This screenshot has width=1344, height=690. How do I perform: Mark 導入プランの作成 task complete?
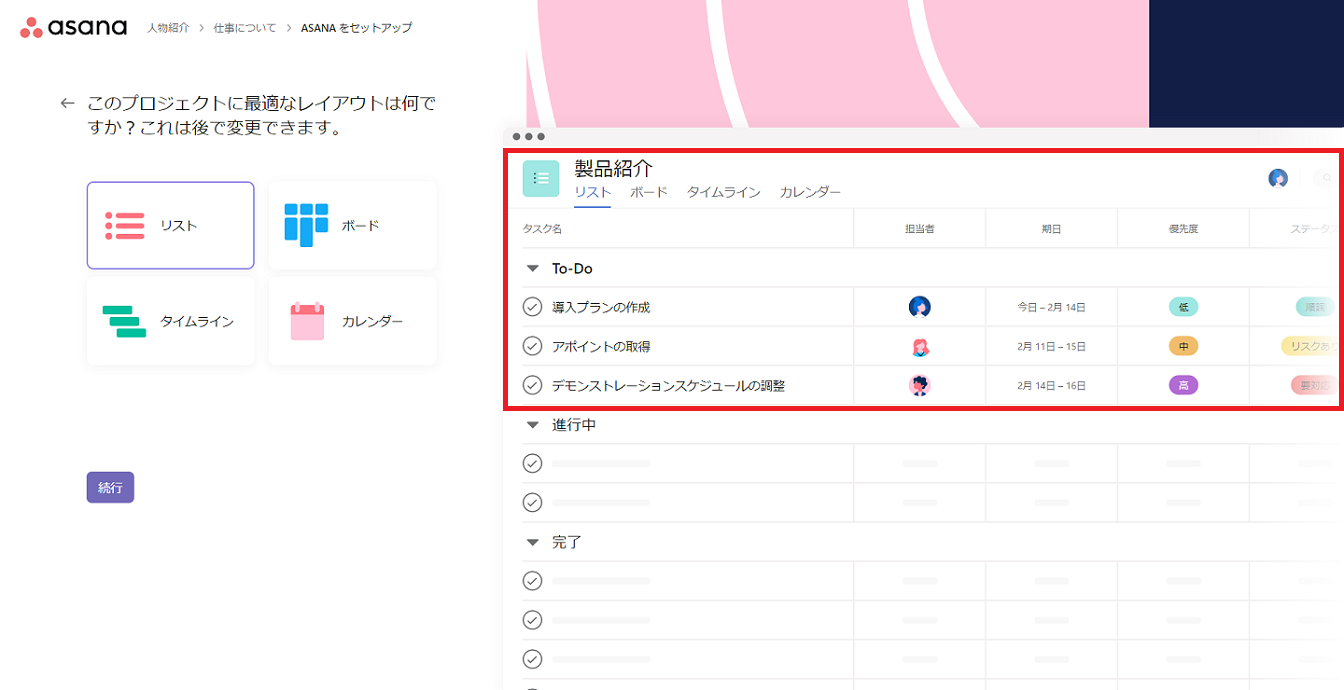[532, 307]
